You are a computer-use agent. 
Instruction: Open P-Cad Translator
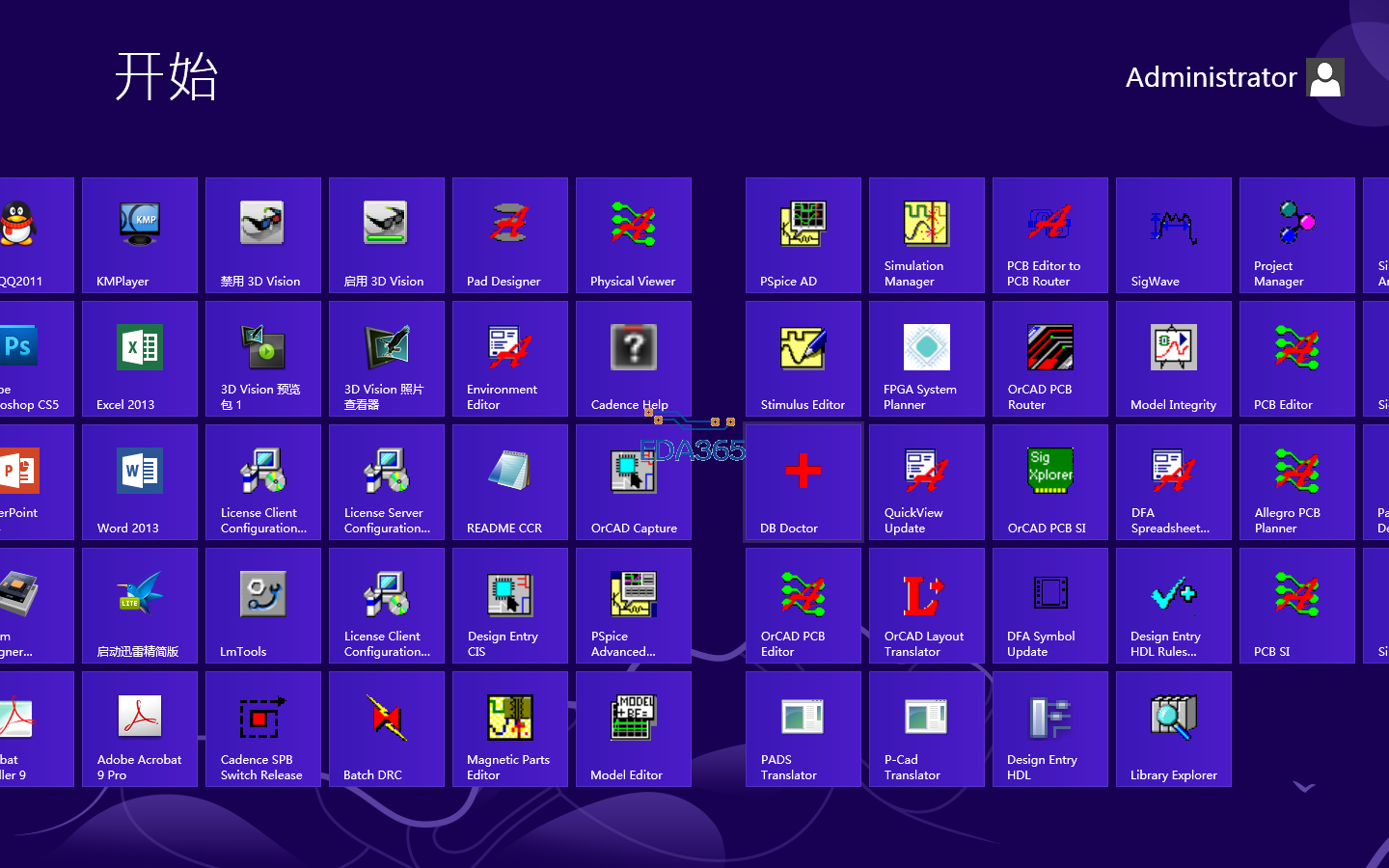(927, 729)
